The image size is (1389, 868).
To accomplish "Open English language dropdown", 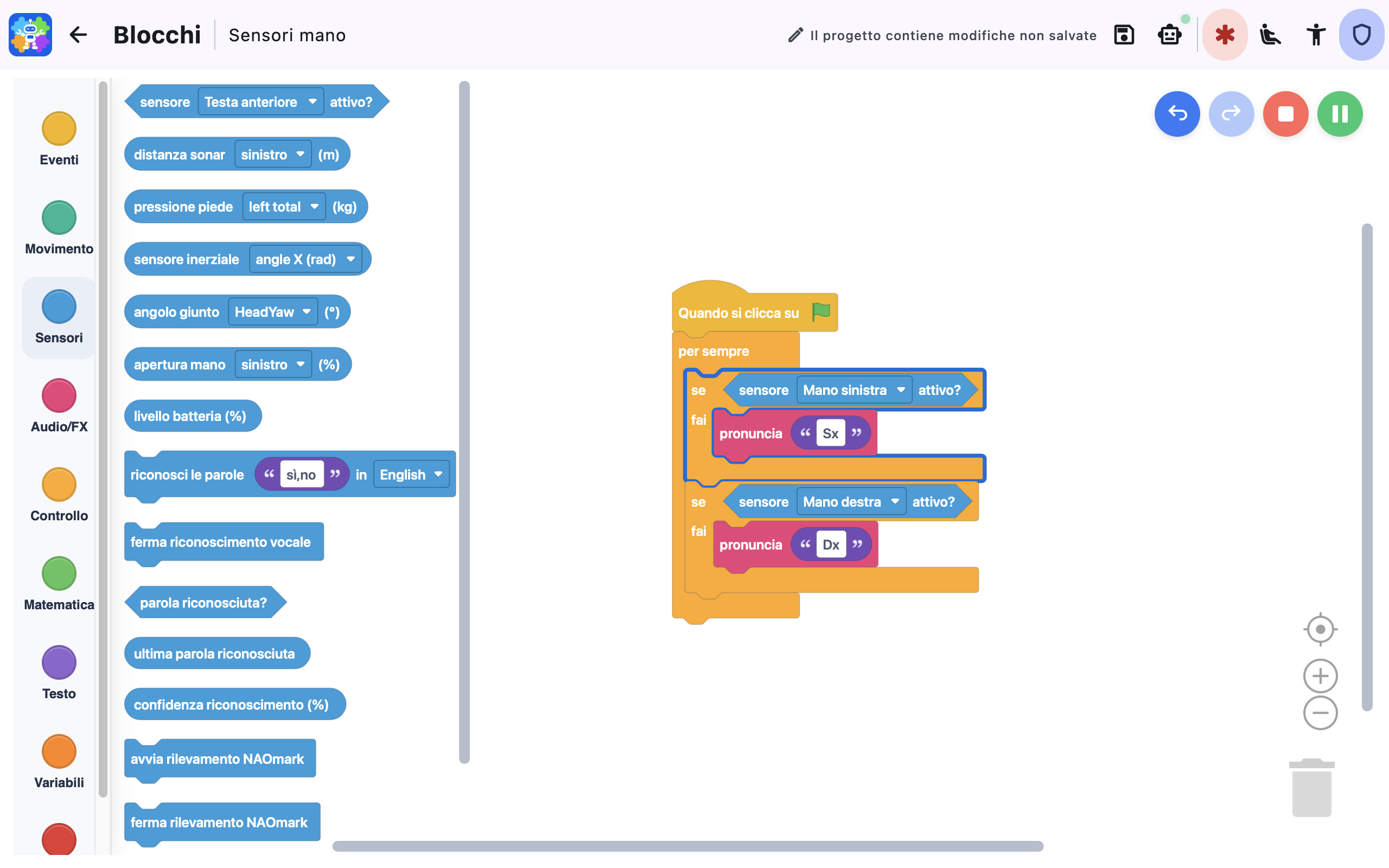I will coord(411,475).
